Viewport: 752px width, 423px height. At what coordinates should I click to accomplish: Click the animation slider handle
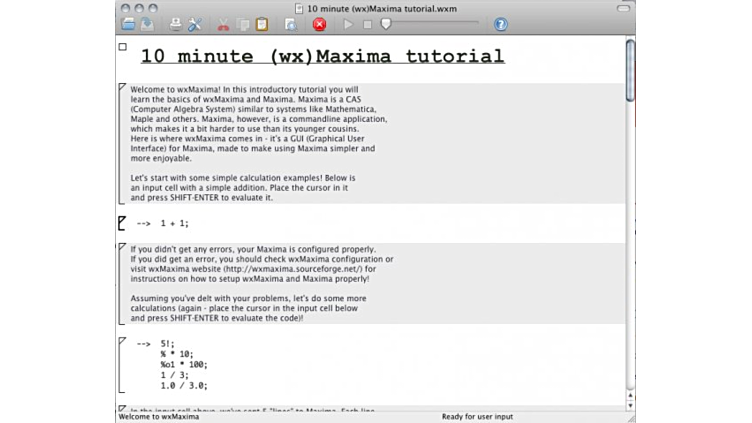386,24
